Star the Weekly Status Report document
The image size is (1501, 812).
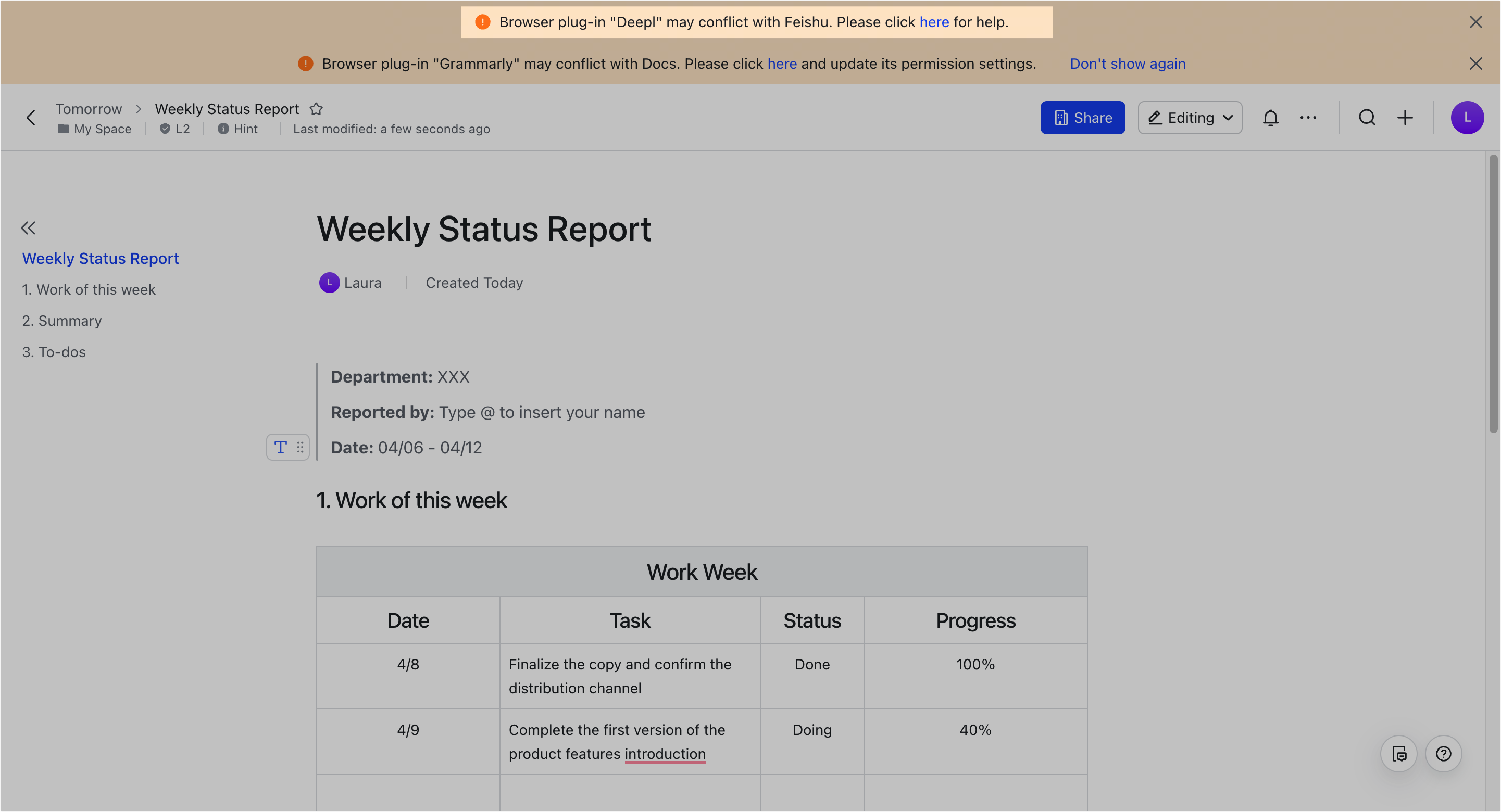click(x=316, y=109)
